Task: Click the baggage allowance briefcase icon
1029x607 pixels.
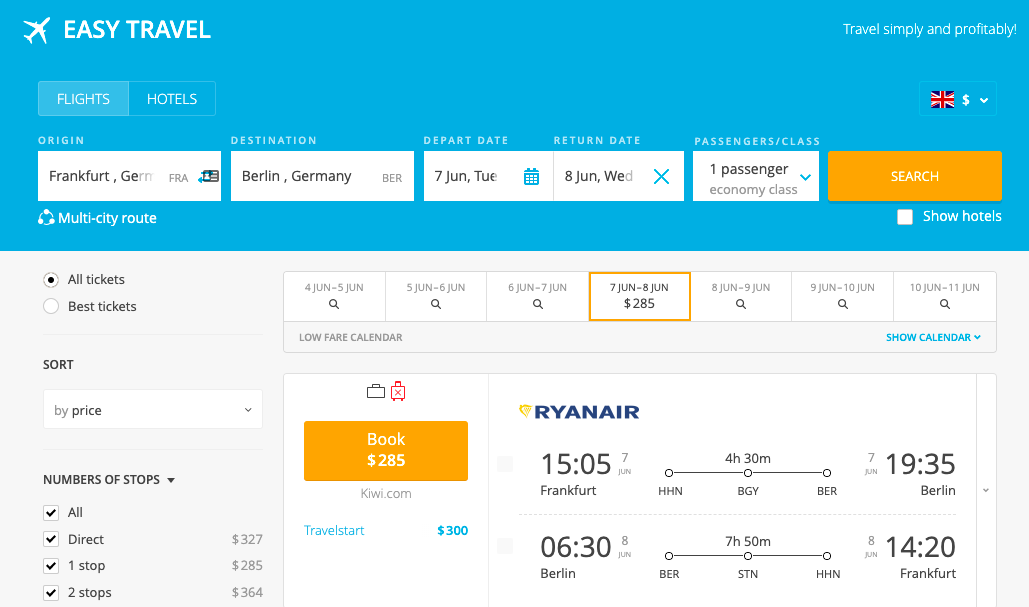Action: coord(374,391)
